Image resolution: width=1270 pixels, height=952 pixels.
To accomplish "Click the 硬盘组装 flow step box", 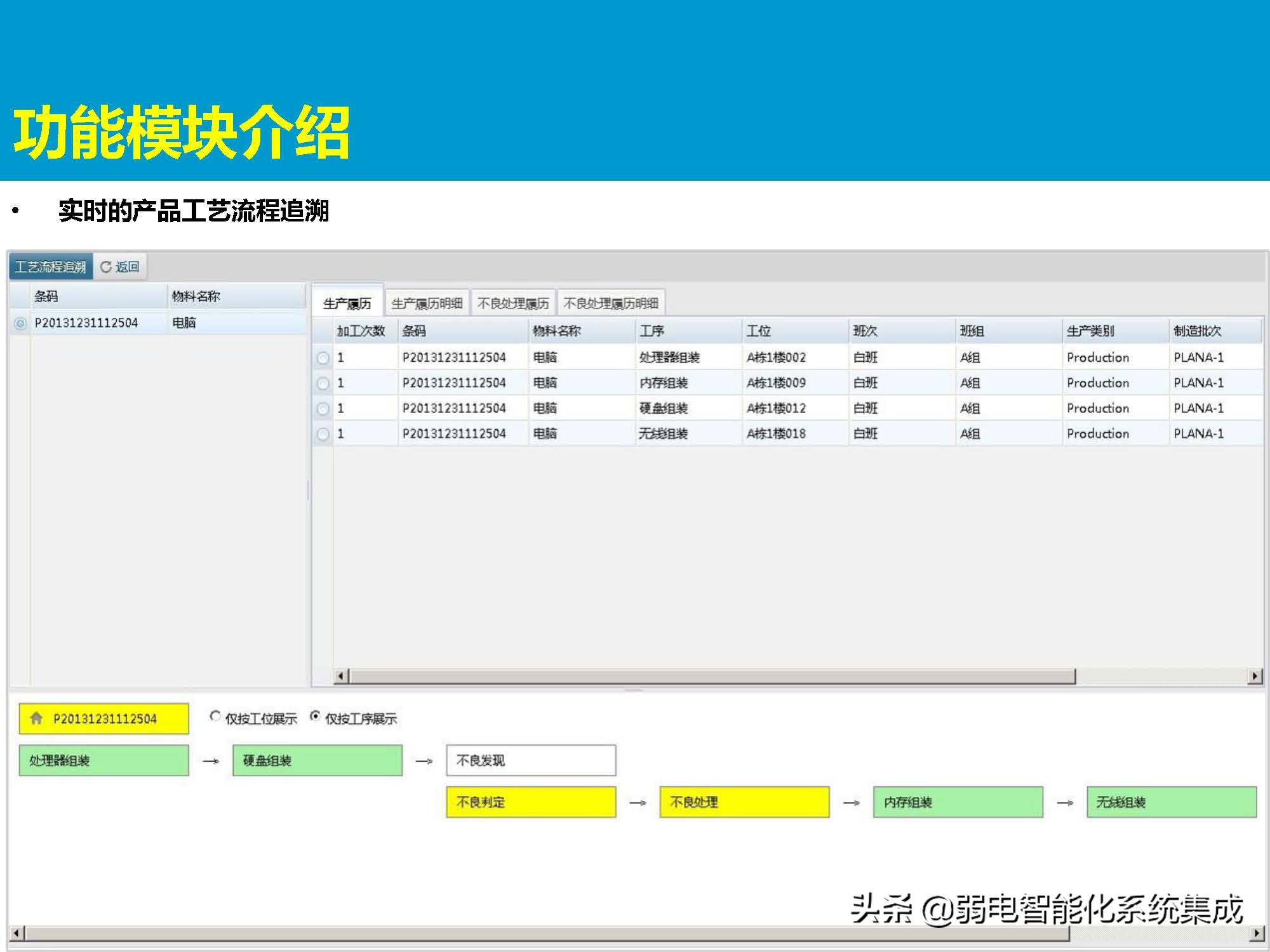I will point(317,760).
